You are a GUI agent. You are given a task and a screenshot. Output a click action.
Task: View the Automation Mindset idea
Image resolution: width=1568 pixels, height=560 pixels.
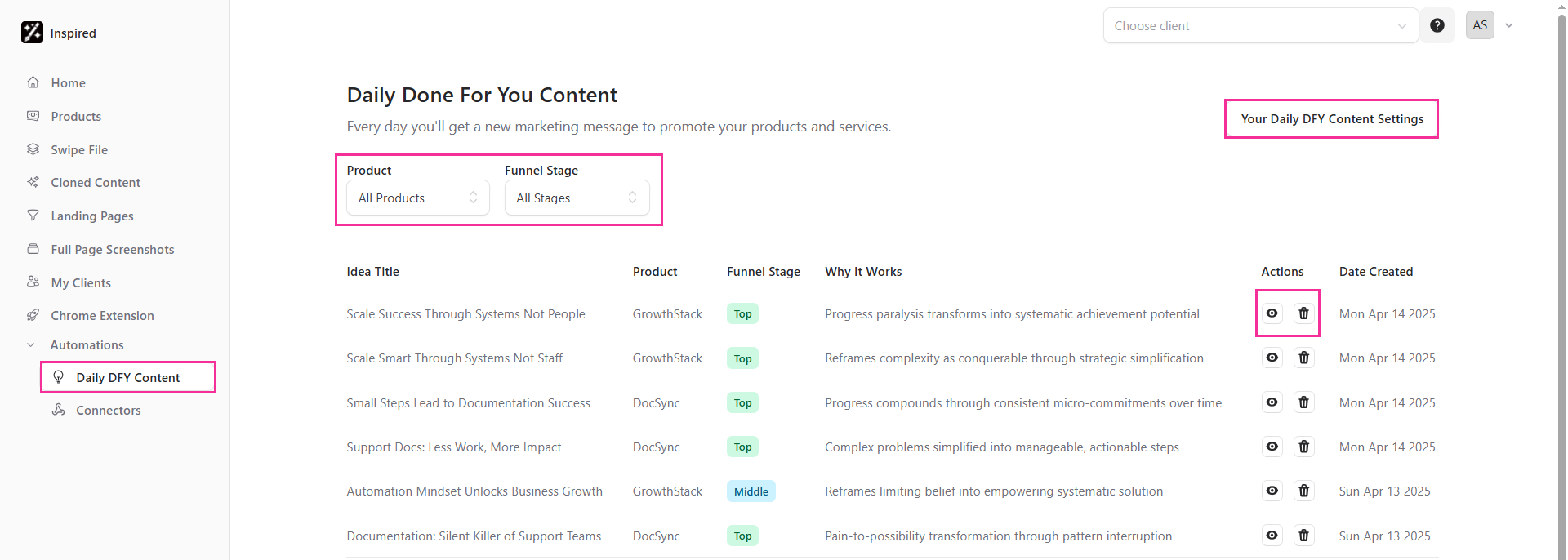1272,491
